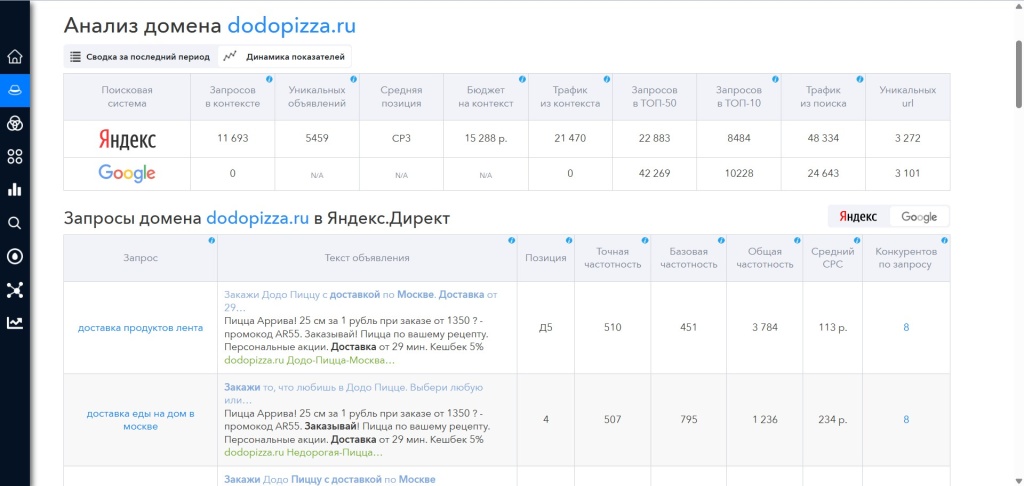Open competitors count 8 for доставка продуктов лента
The width and height of the screenshot is (1024, 486).
click(906, 328)
